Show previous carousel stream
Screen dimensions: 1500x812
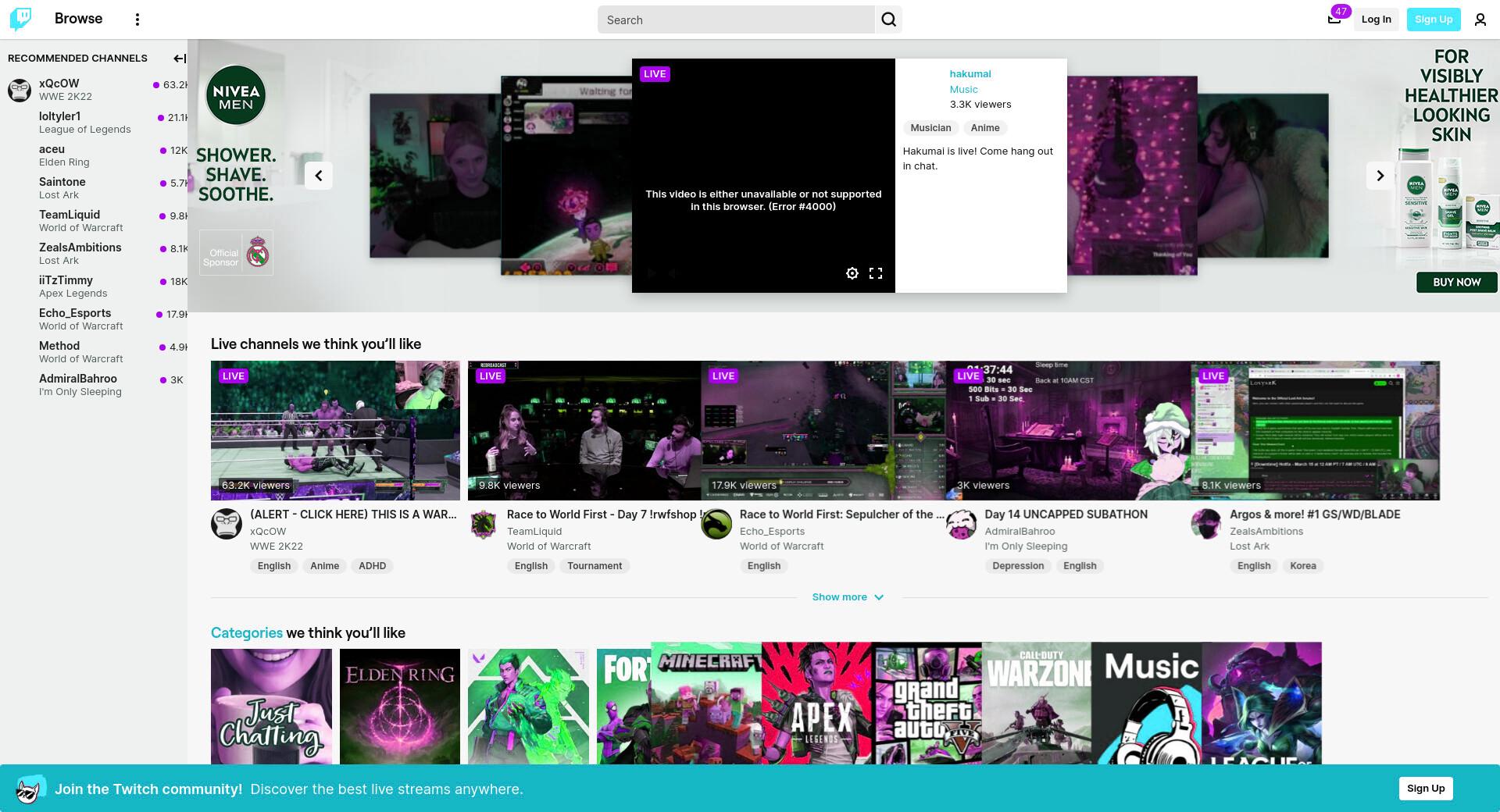coord(319,176)
